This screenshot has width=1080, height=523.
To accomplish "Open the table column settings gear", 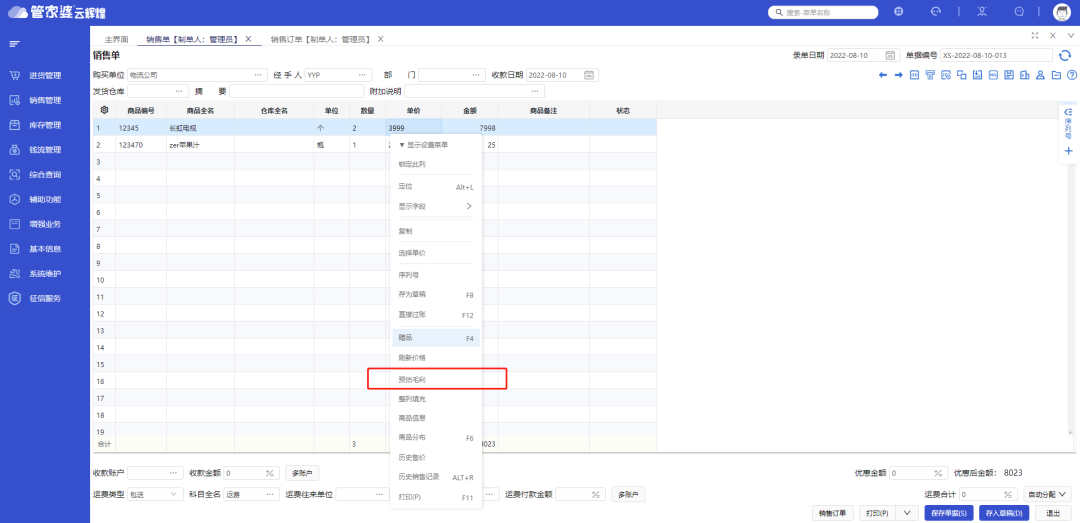I will tap(104, 110).
